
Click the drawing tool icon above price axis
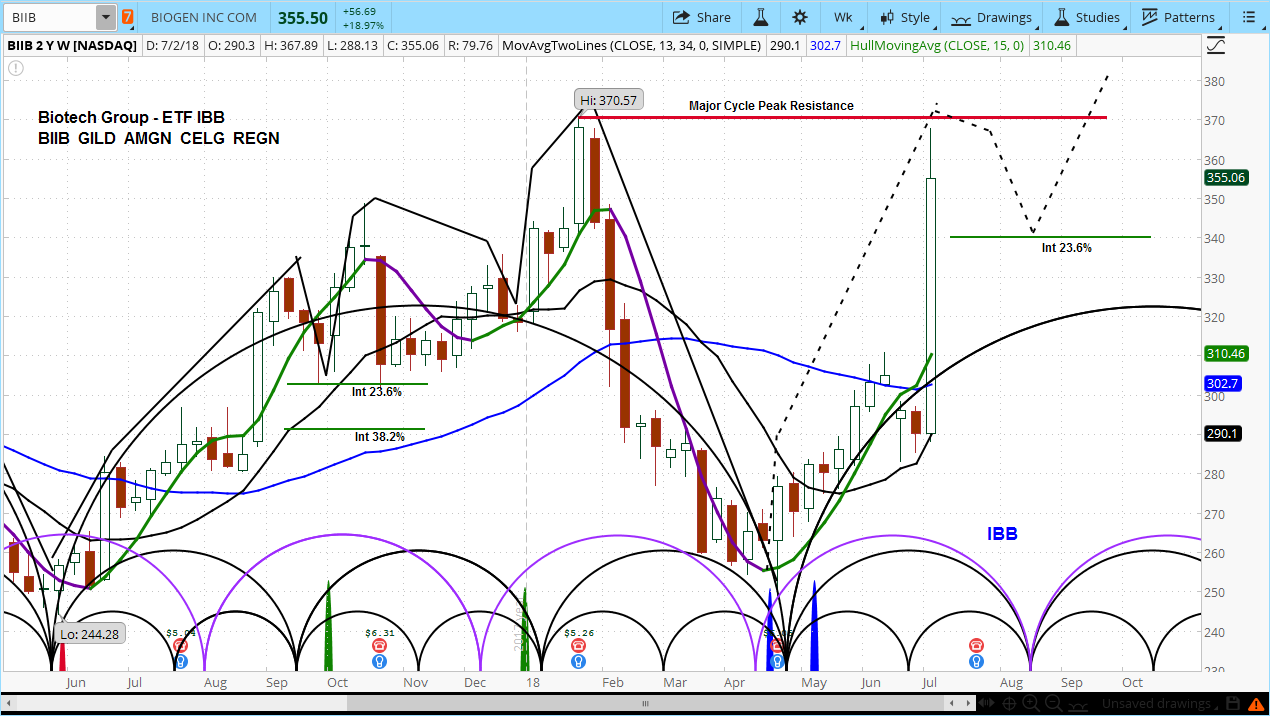[x=1216, y=45]
